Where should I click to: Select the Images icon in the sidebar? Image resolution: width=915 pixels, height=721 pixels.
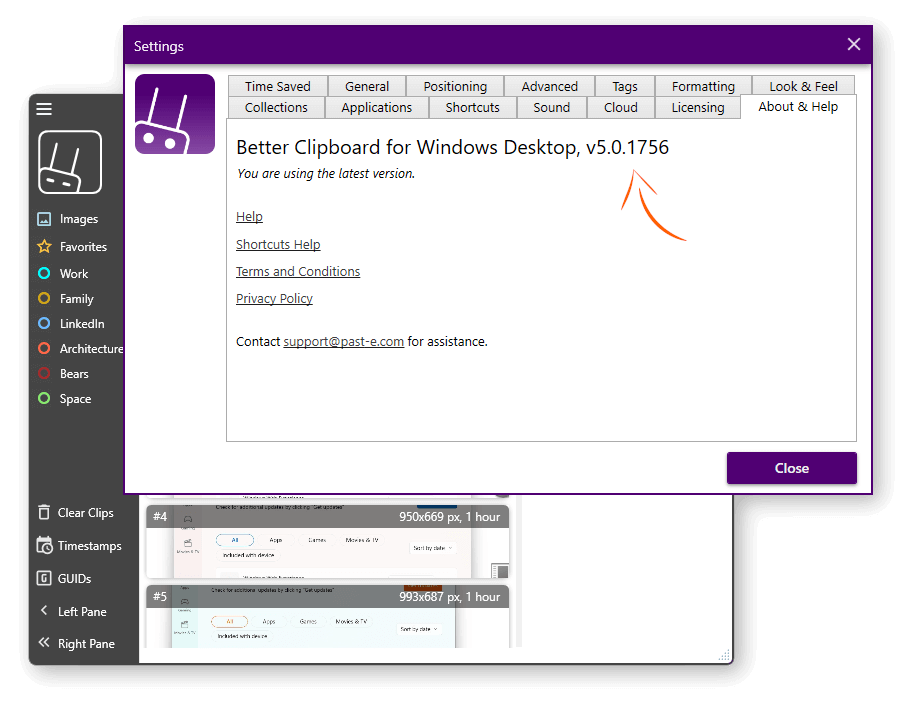coord(44,219)
